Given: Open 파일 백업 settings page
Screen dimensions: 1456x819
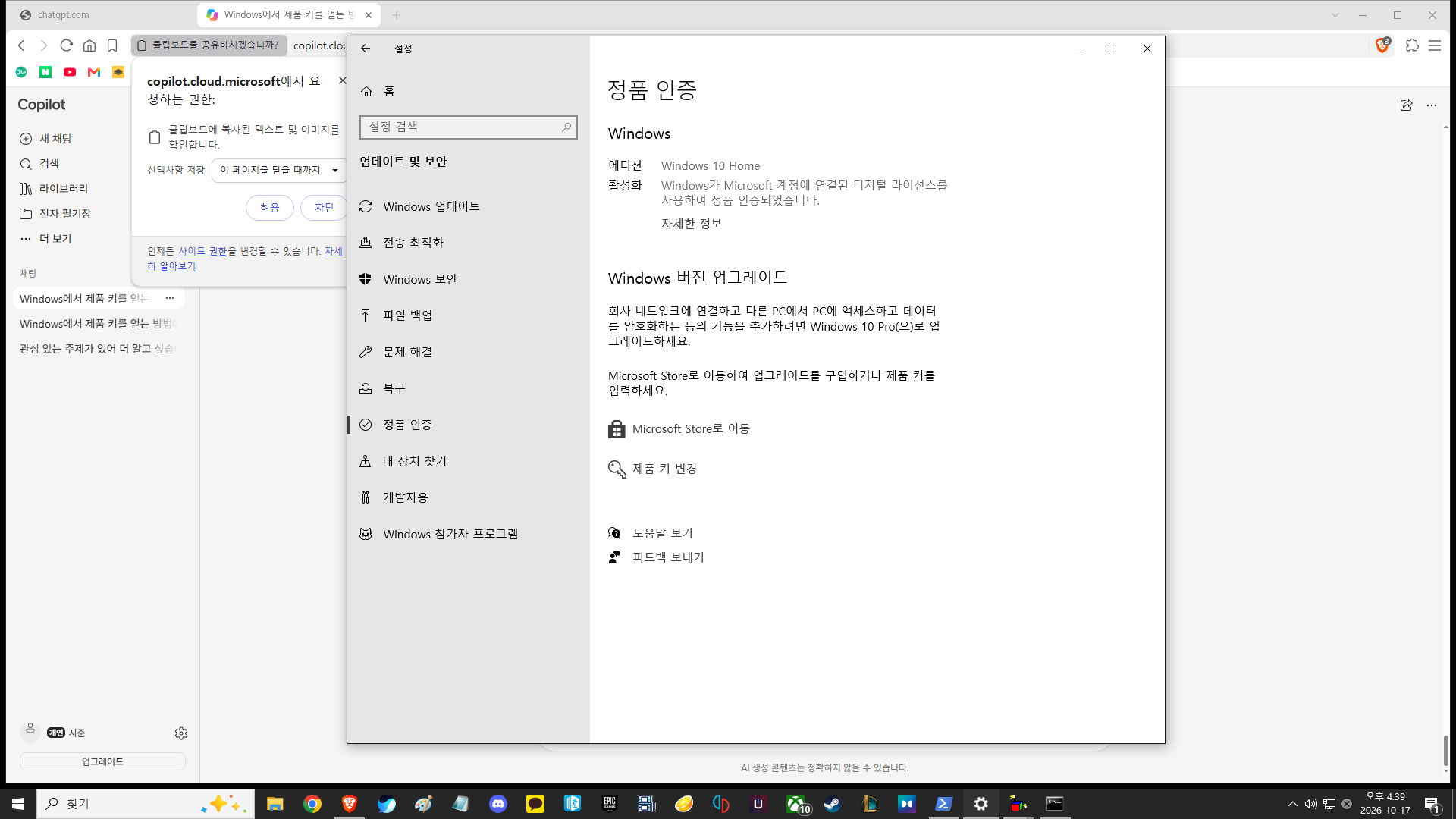Looking at the screenshot, I should [x=468, y=315].
